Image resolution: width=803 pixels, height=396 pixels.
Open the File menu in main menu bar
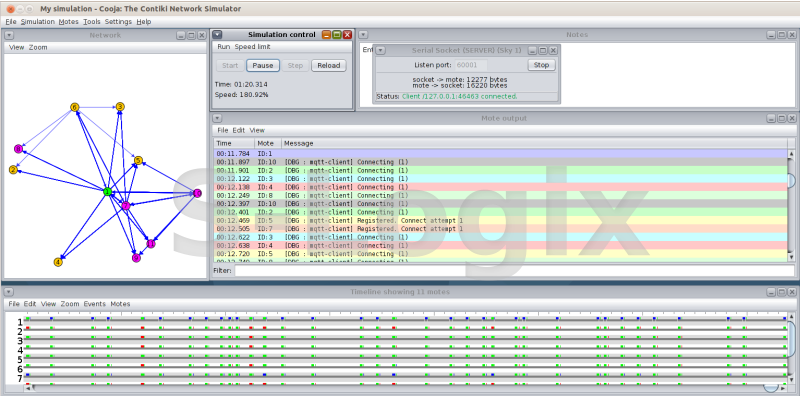[x=11, y=22]
